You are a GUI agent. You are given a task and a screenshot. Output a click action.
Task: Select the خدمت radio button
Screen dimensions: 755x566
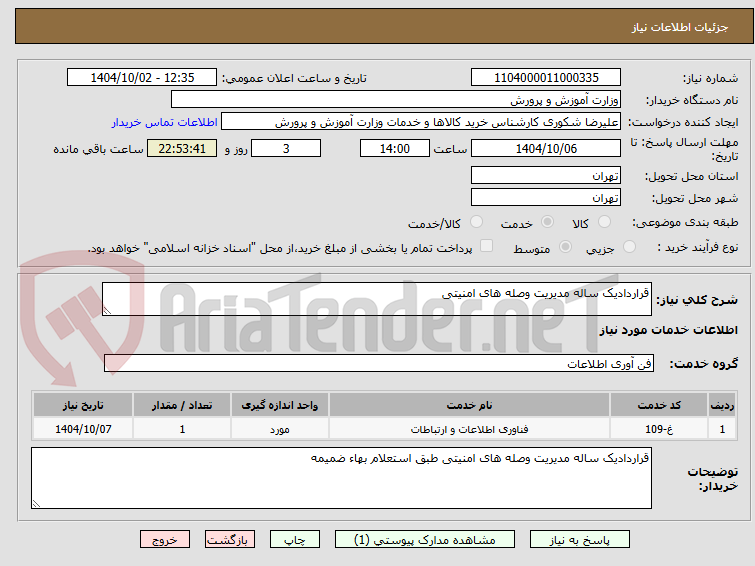pos(547,222)
